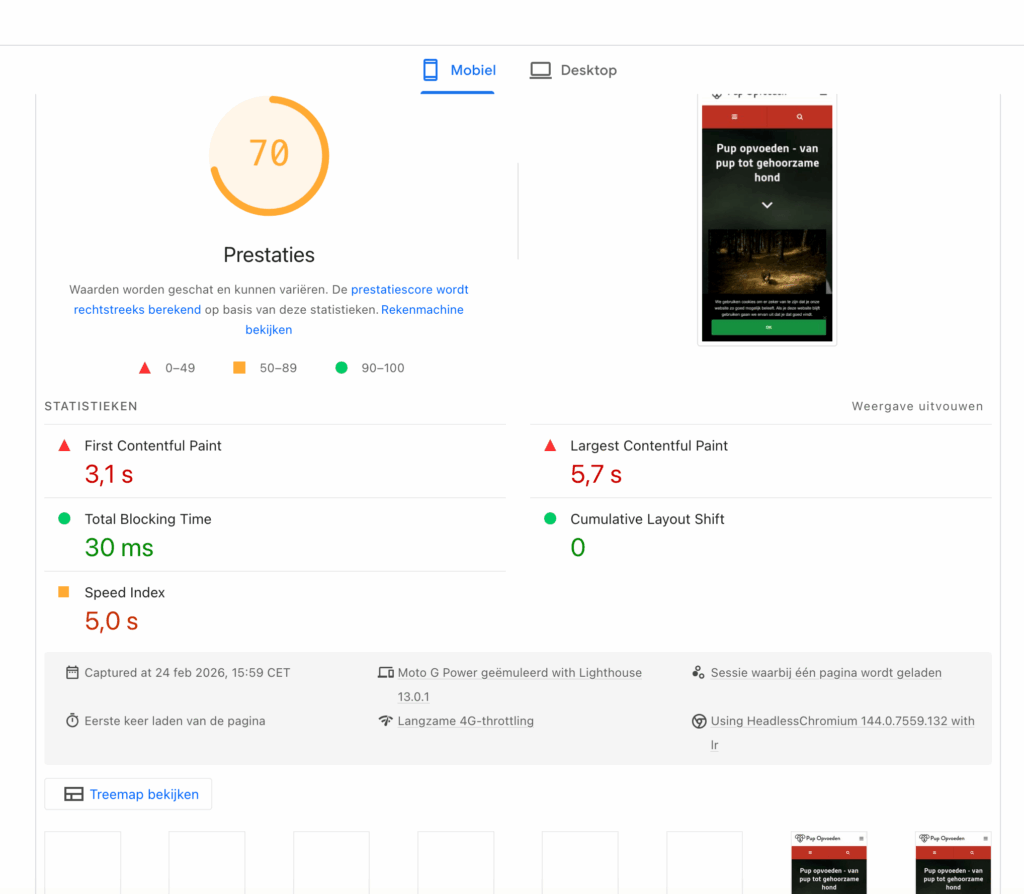Click the orange performance score gauge 70
Viewport: 1024px width, 894px height.
tap(269, 154)
